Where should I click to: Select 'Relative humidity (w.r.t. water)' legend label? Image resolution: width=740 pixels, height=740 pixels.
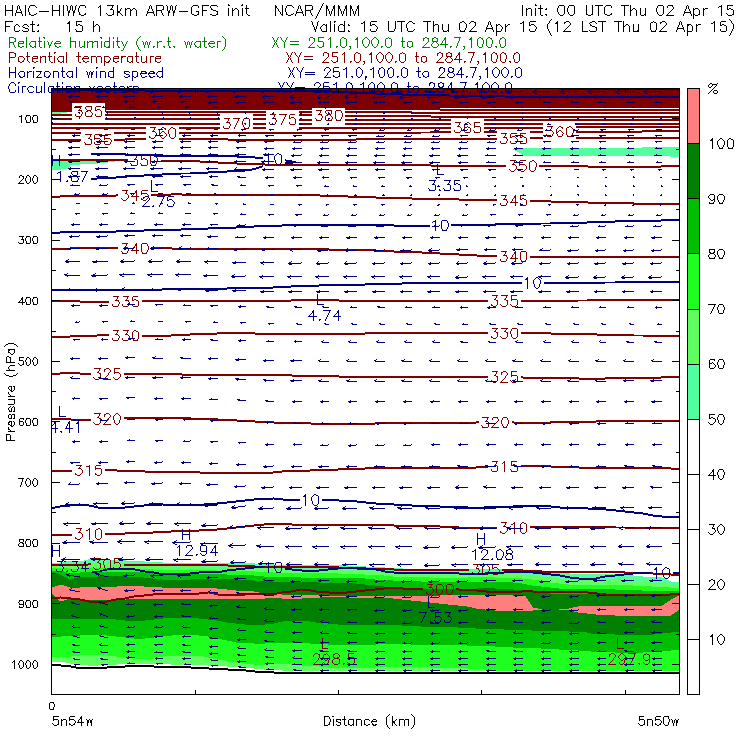tap(118, 43)
